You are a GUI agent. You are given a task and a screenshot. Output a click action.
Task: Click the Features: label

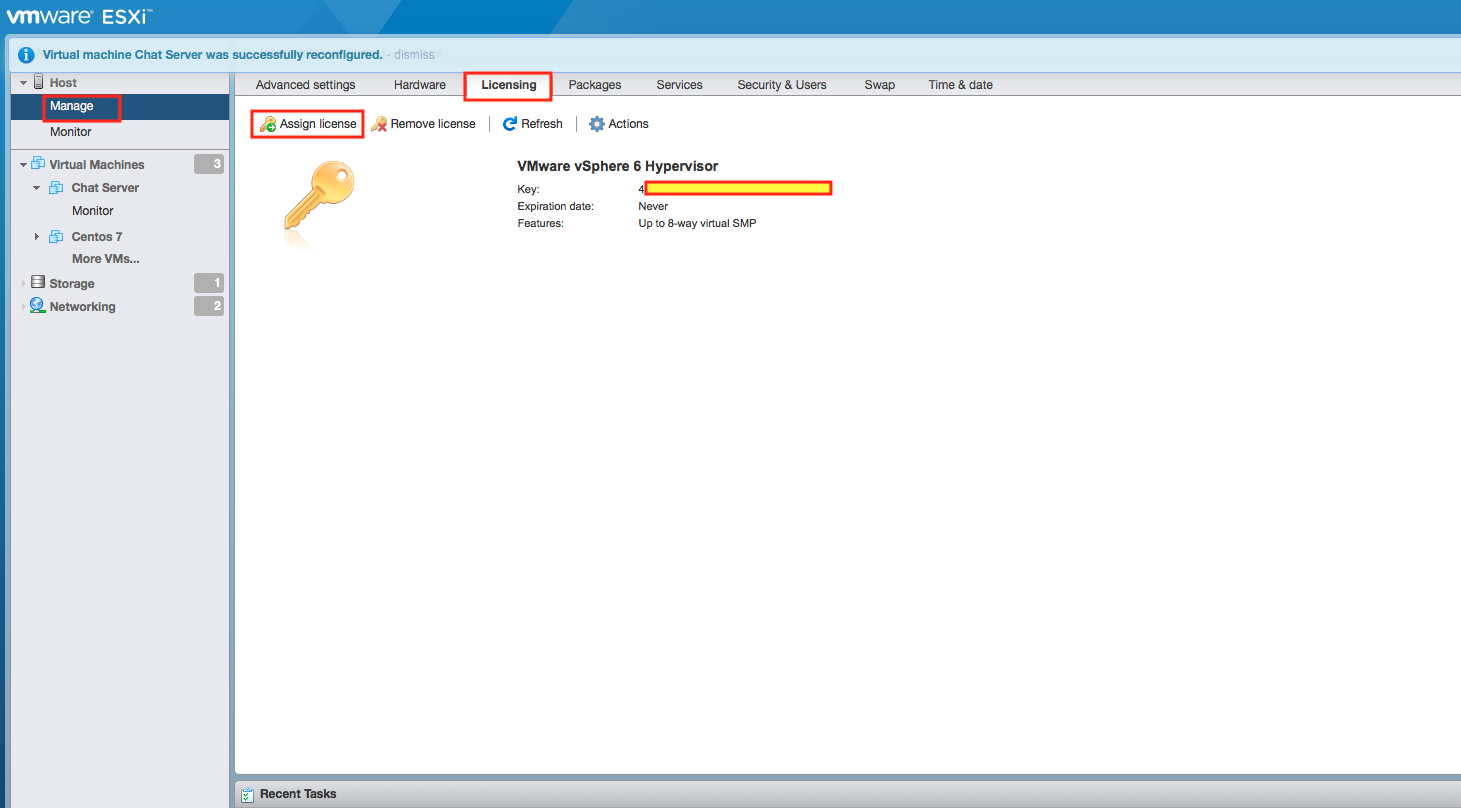click(x=540, y=223)
